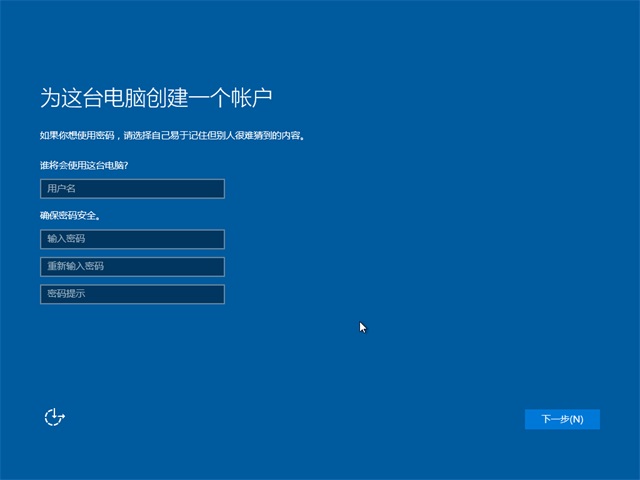Select the password hint text box
Screen dimensions: 640x480
coord(132,294)
